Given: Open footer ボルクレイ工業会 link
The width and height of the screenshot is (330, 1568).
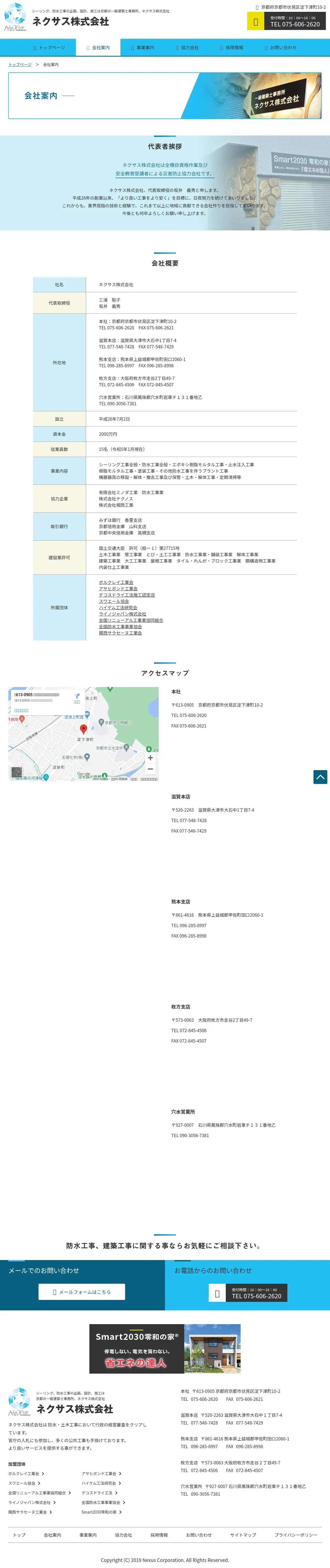Looking at the screenshot, I should [26, 1474].
